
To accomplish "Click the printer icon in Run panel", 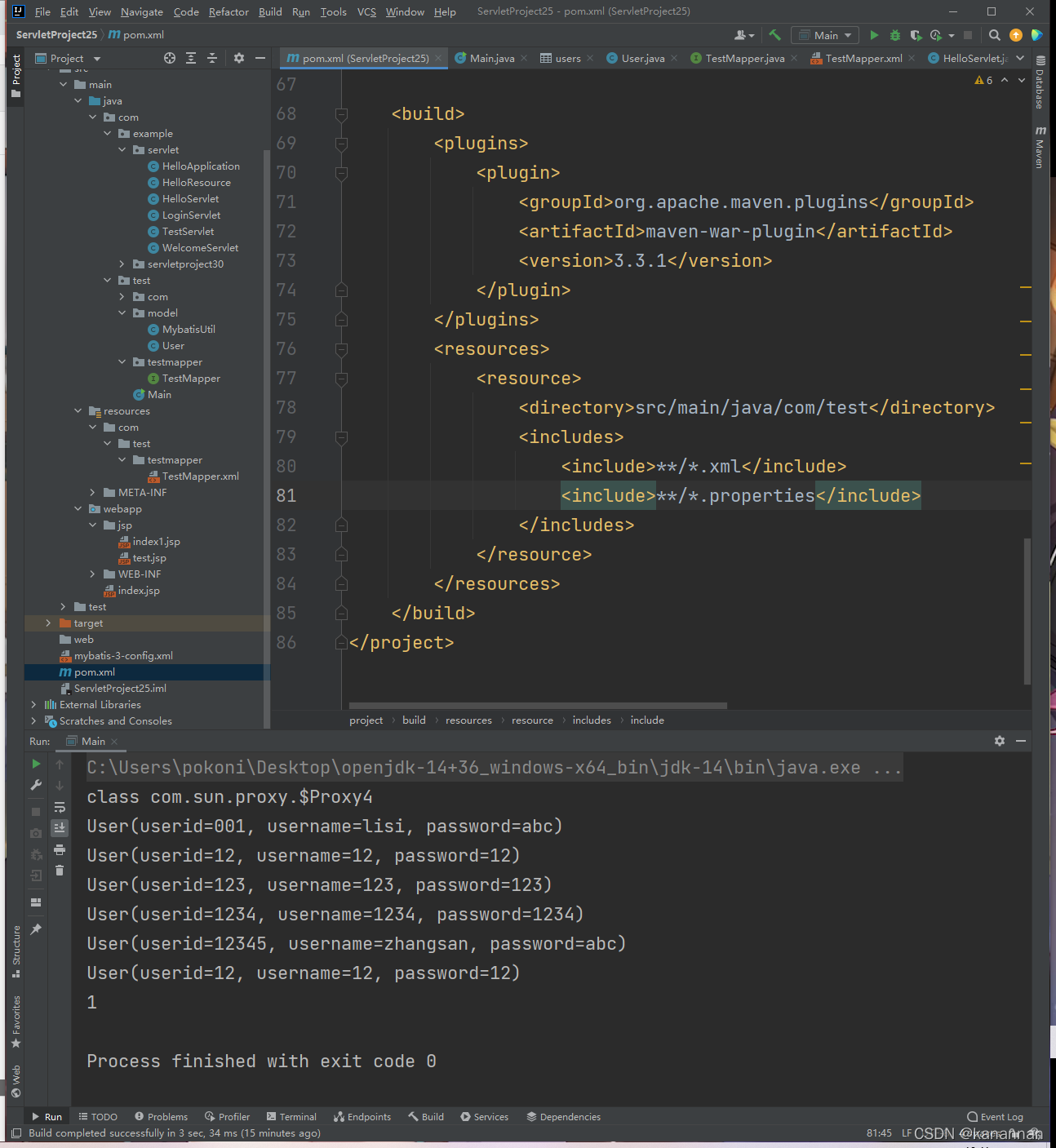I will 60,849.
